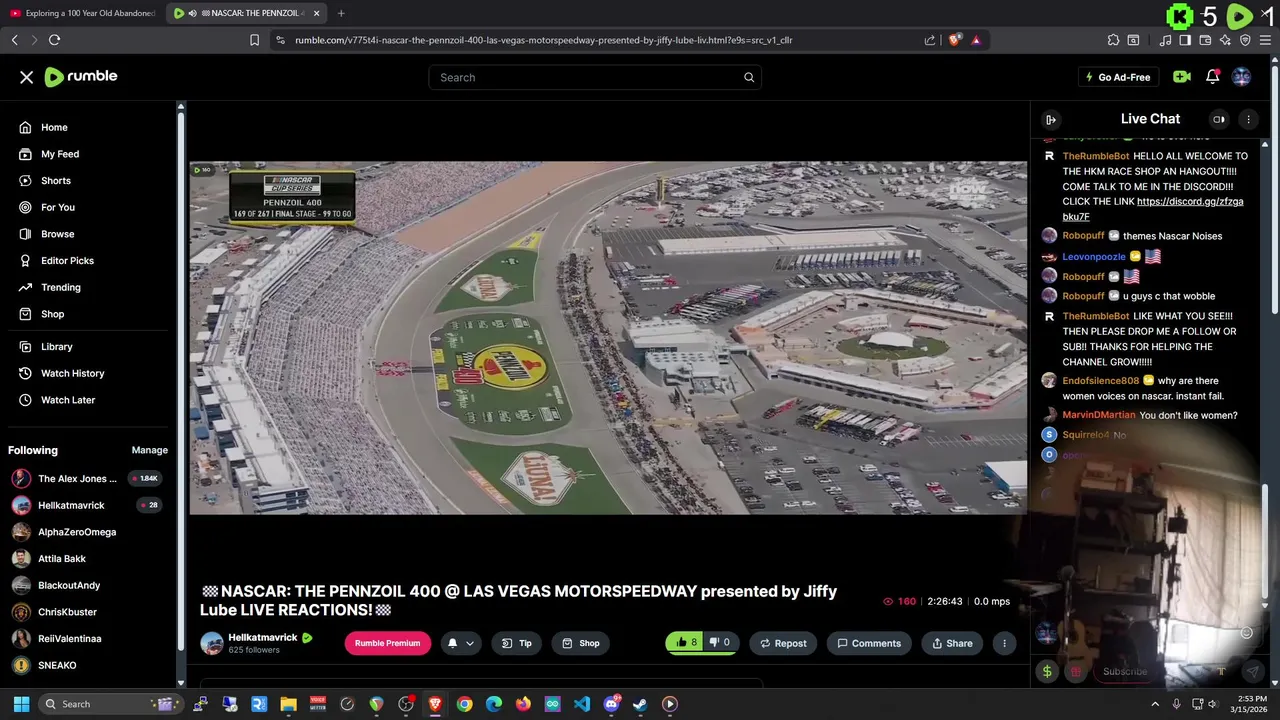The width and height of the screenshot is (1280, 720).
Task: Click the Subscribe button in chat
Action: tap(1125, 671)
